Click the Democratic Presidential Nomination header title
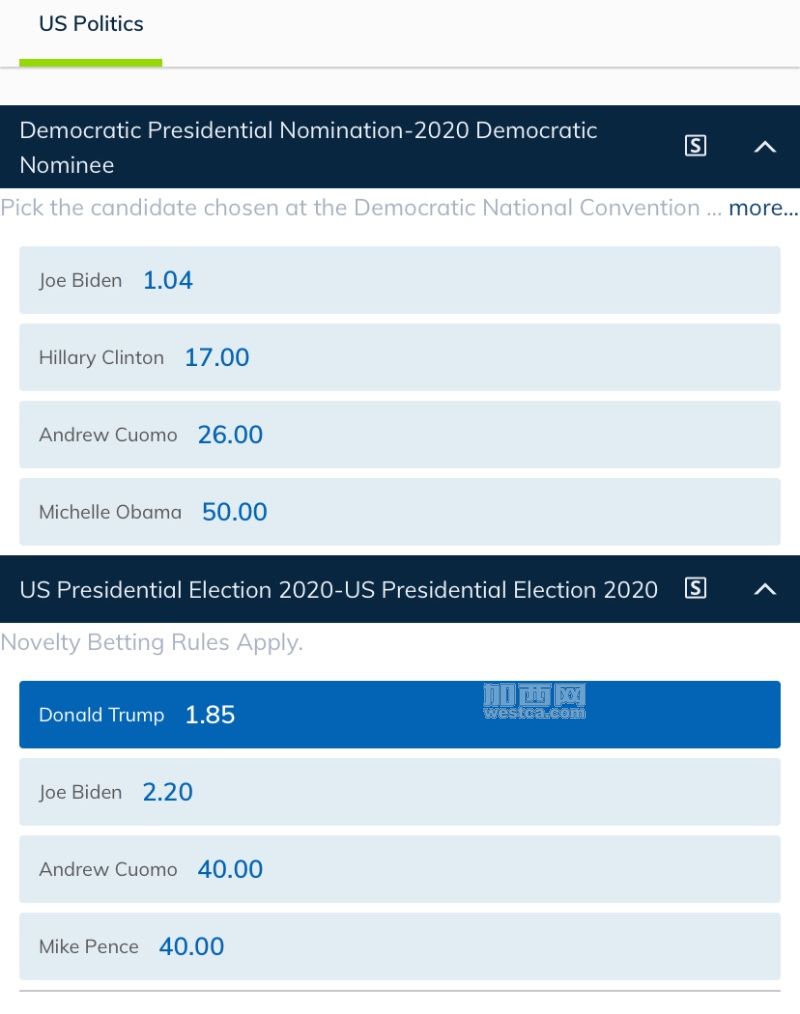 click(x=308, y=147)
